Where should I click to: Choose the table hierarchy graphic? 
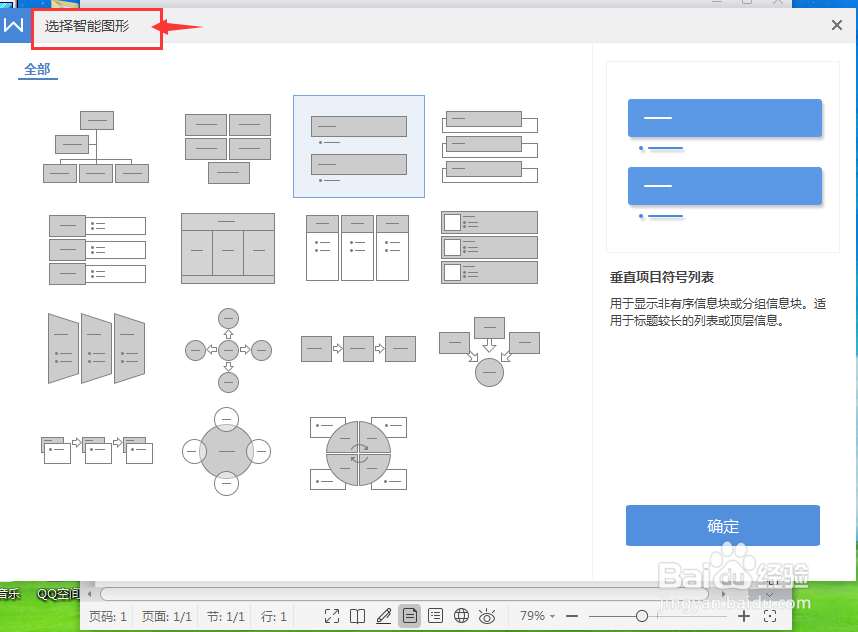[x=228, y=248]
